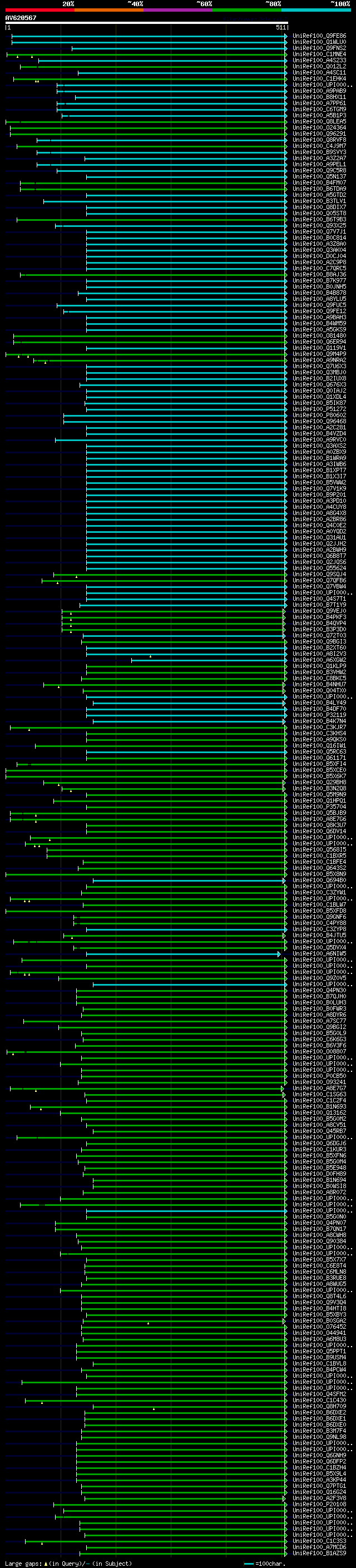This screenshot has height=1568, width=356.
Task: Select the UniRef100_P51272 label
Action: click(x=319, y=409)
